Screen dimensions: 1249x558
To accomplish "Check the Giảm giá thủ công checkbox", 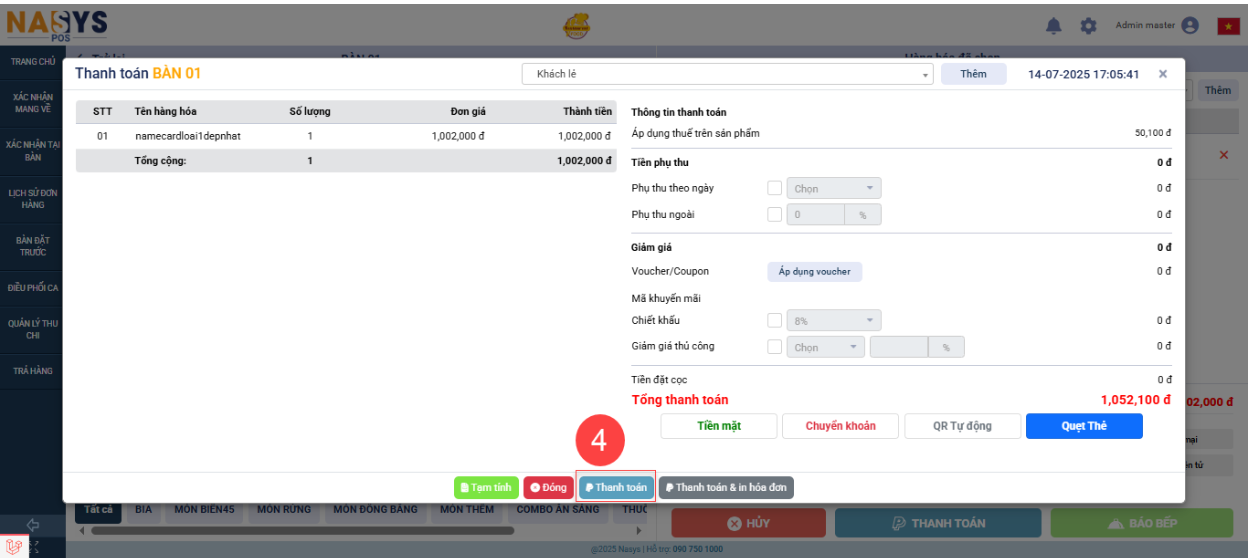I will point(774,347).
